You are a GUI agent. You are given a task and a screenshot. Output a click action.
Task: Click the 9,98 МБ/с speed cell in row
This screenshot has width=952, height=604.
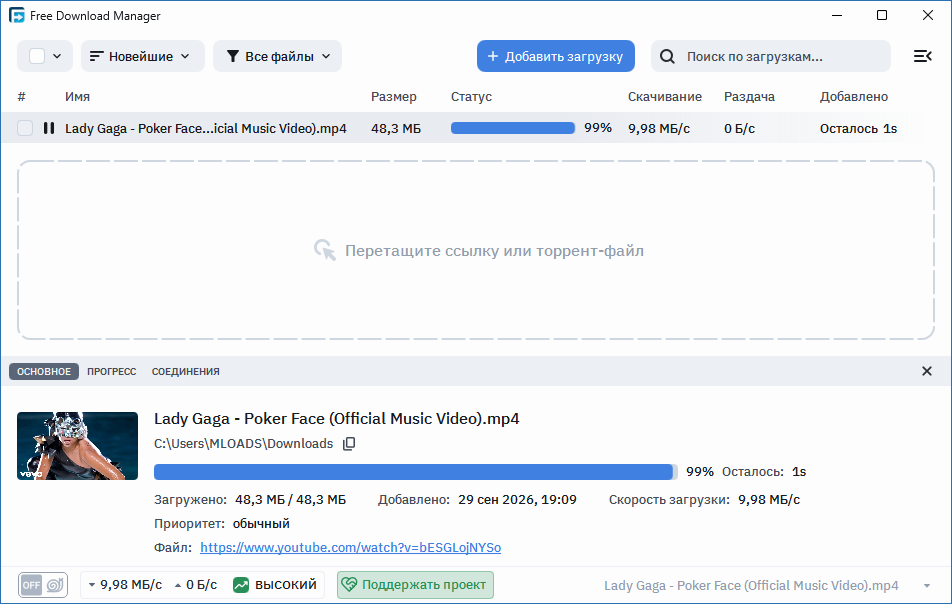pyautogui.click(x=659, y=128)
